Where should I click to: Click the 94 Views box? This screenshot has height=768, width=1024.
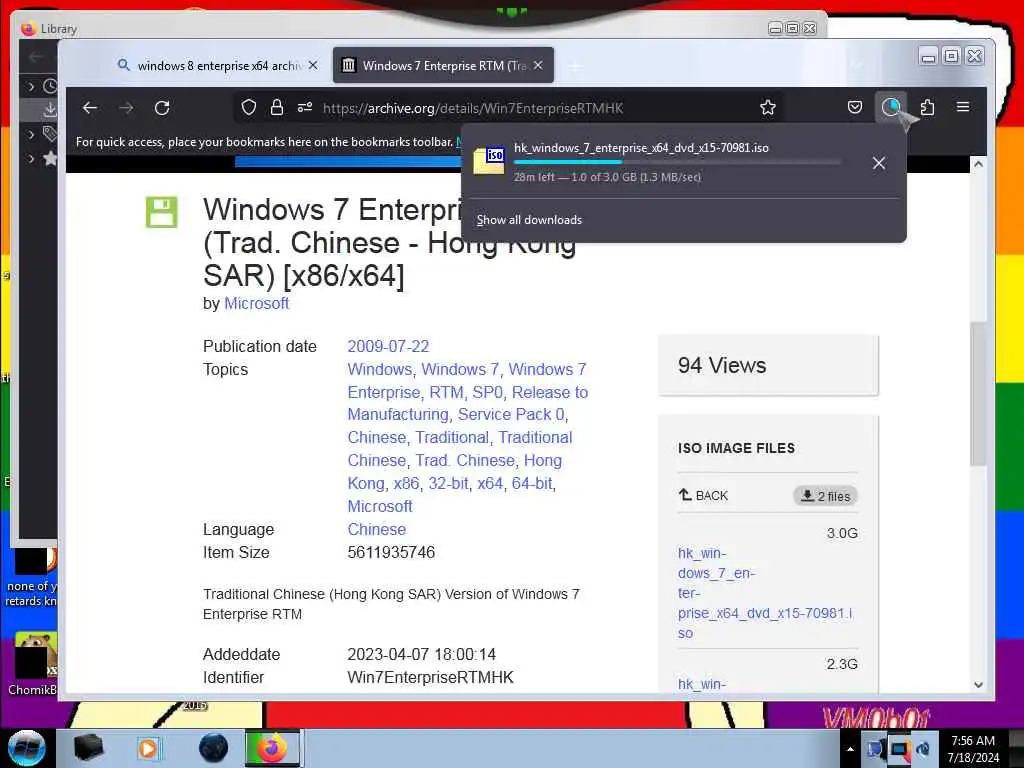click(x=768, y=365)
